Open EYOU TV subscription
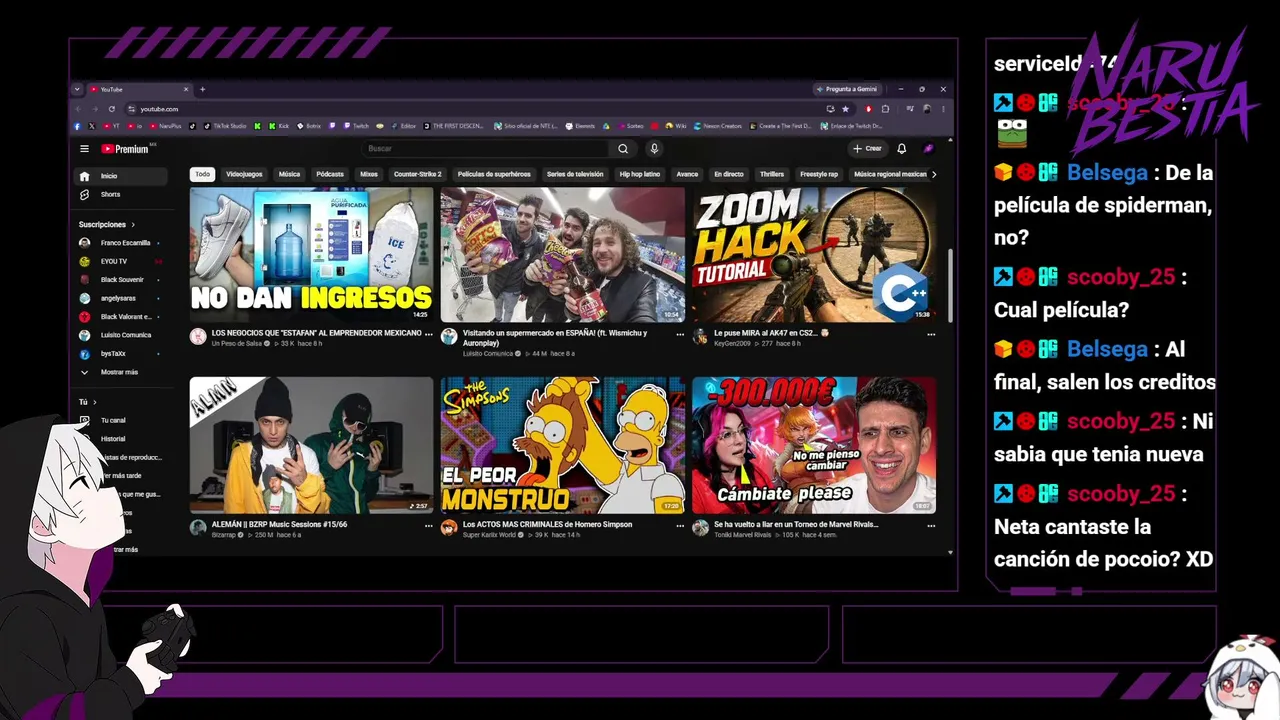Viewport: 1280px width, 720px height. tap(122, 261)
